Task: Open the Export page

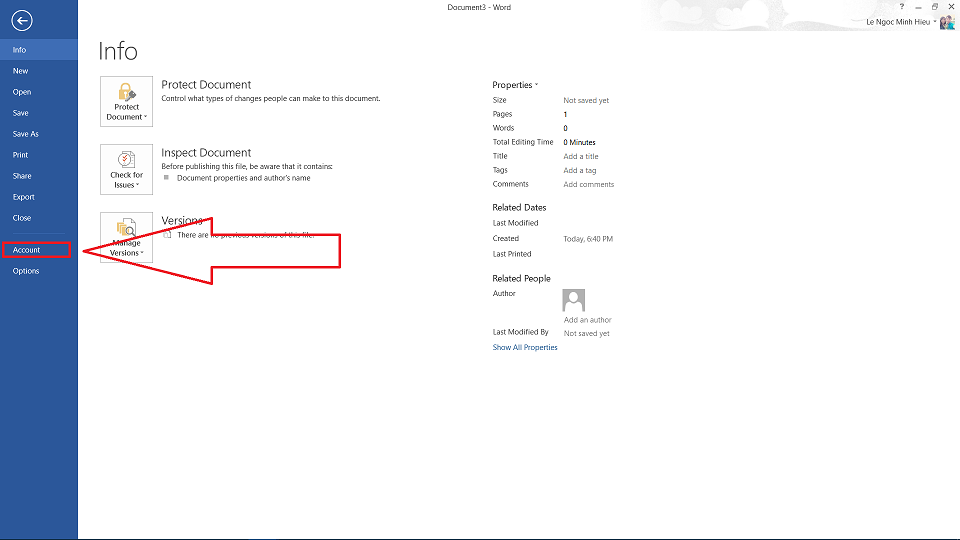Action: pos(39,197)
